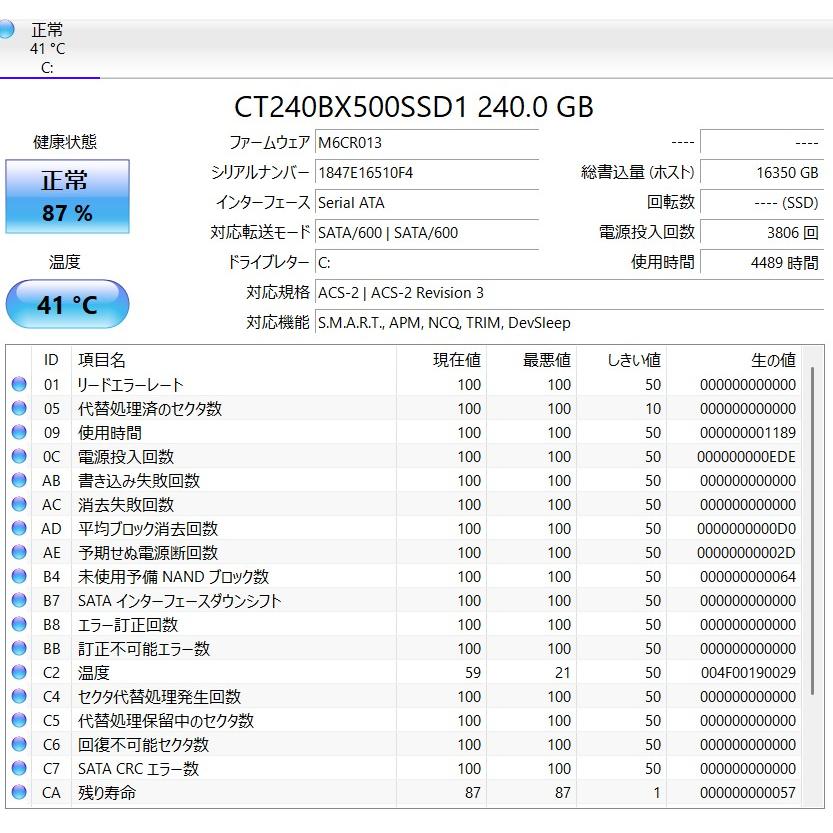Select the 訂正不可能エラー数 attribute name
Image resolution: width=833 pixels, height=833 pixels.
144,649
